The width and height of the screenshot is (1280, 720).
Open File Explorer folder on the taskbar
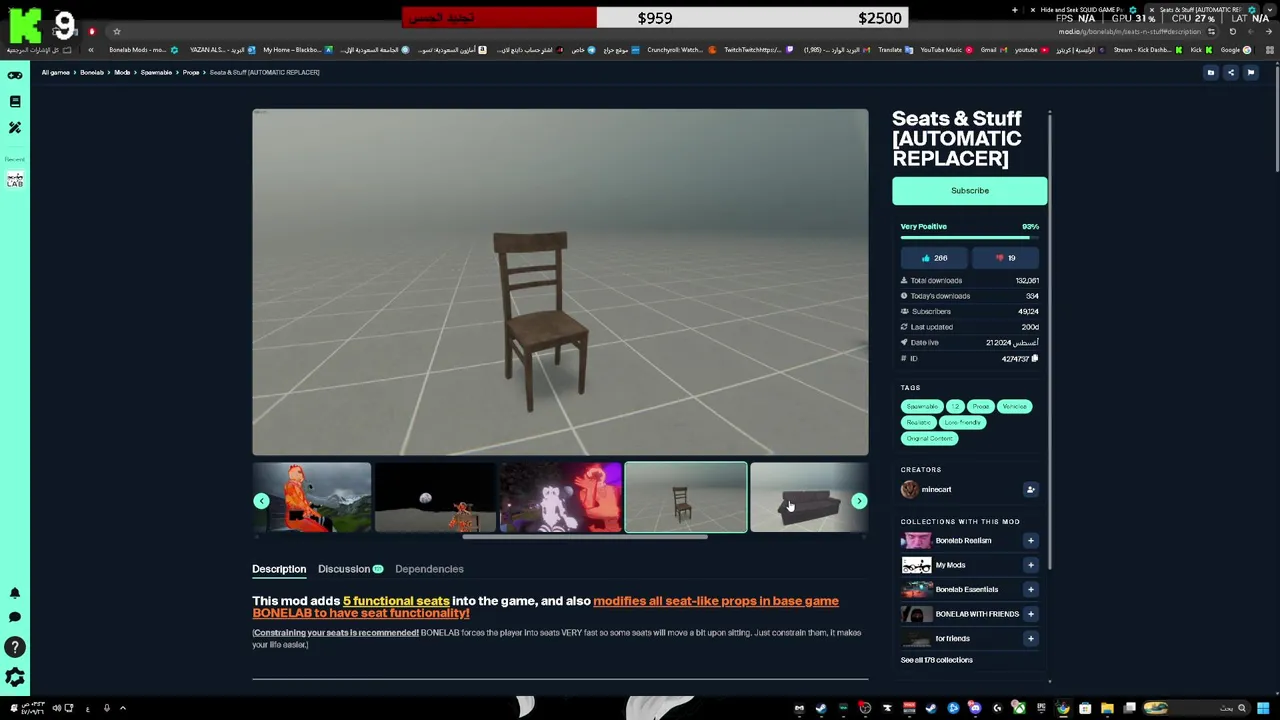pyautogui.click(x=1107, y=708)
